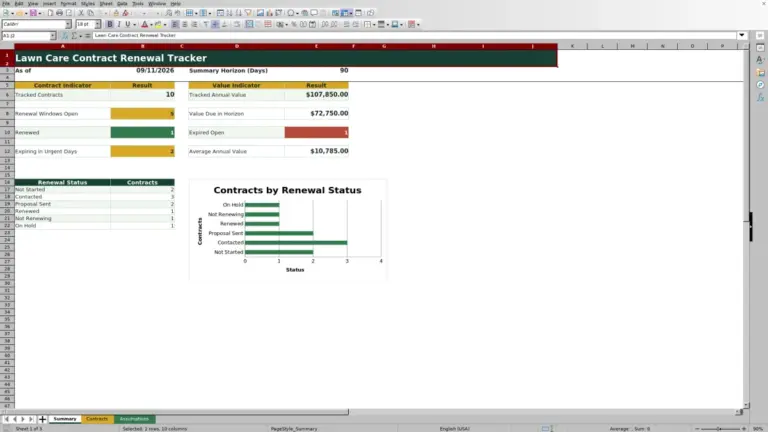Screen dimensions: 768x432
Task: Switch to the Contracts sheet tab
Action: 97,419
